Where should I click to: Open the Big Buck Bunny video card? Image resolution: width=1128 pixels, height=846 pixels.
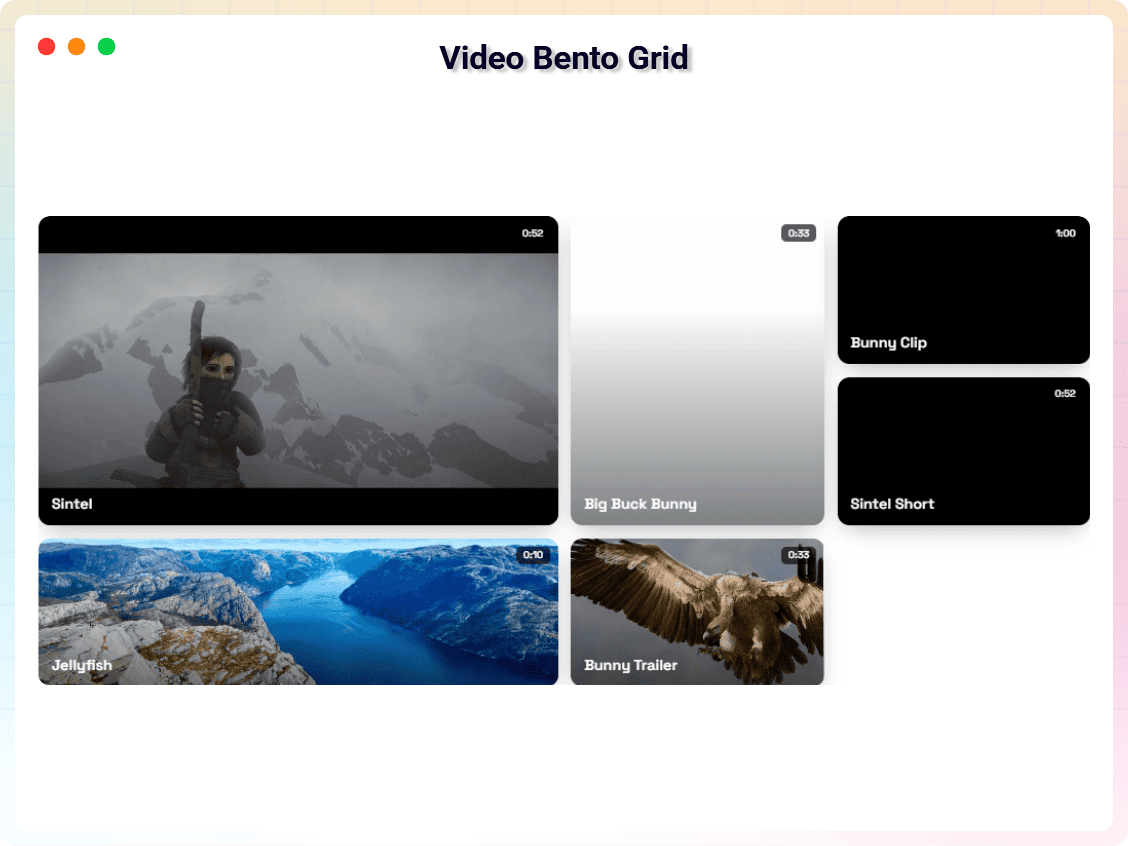click(697, 370)
